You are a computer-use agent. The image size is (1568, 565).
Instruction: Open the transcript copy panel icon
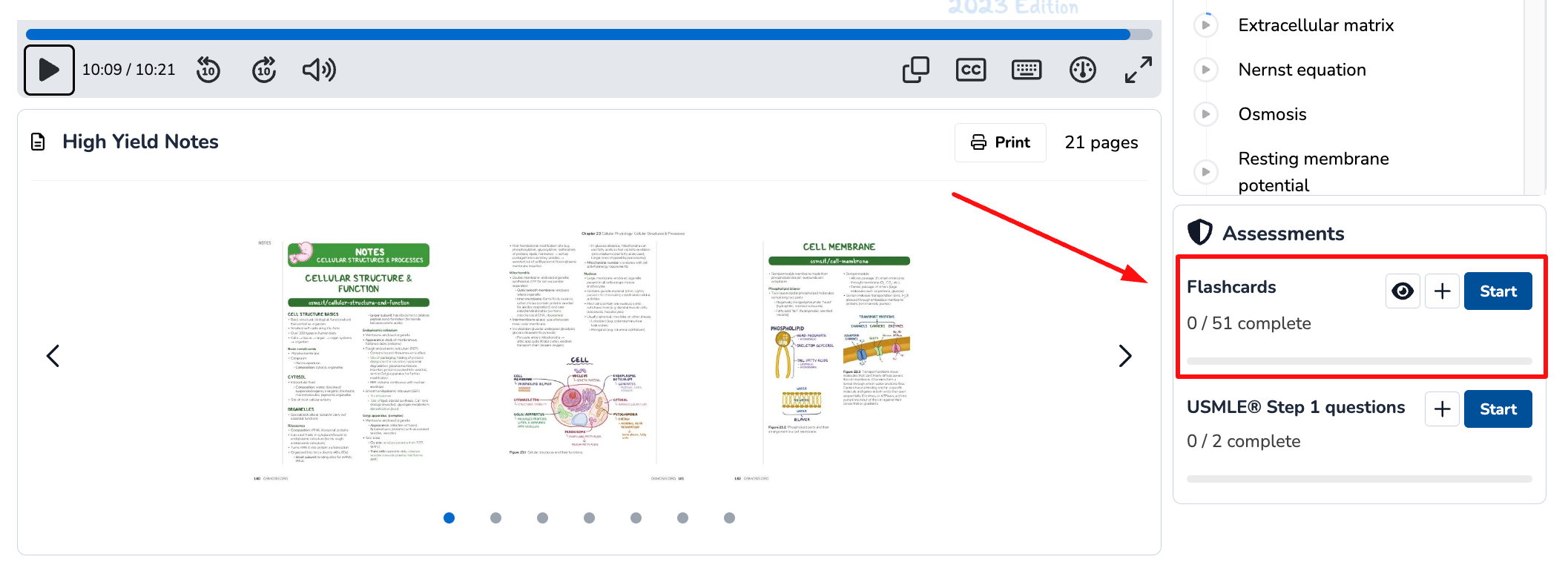tap(915, 70)
